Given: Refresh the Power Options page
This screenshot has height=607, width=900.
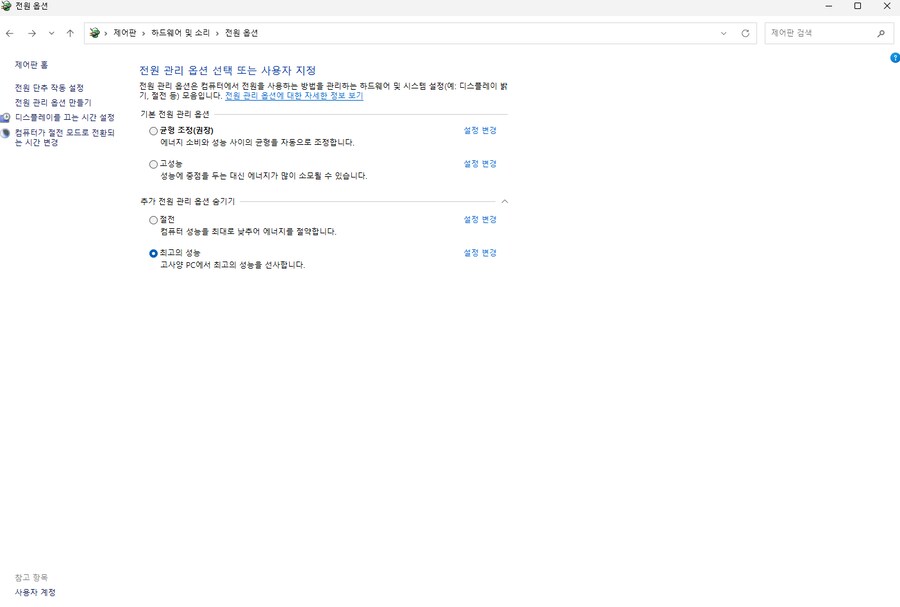Looking at the screenshot, I should 743,32.
